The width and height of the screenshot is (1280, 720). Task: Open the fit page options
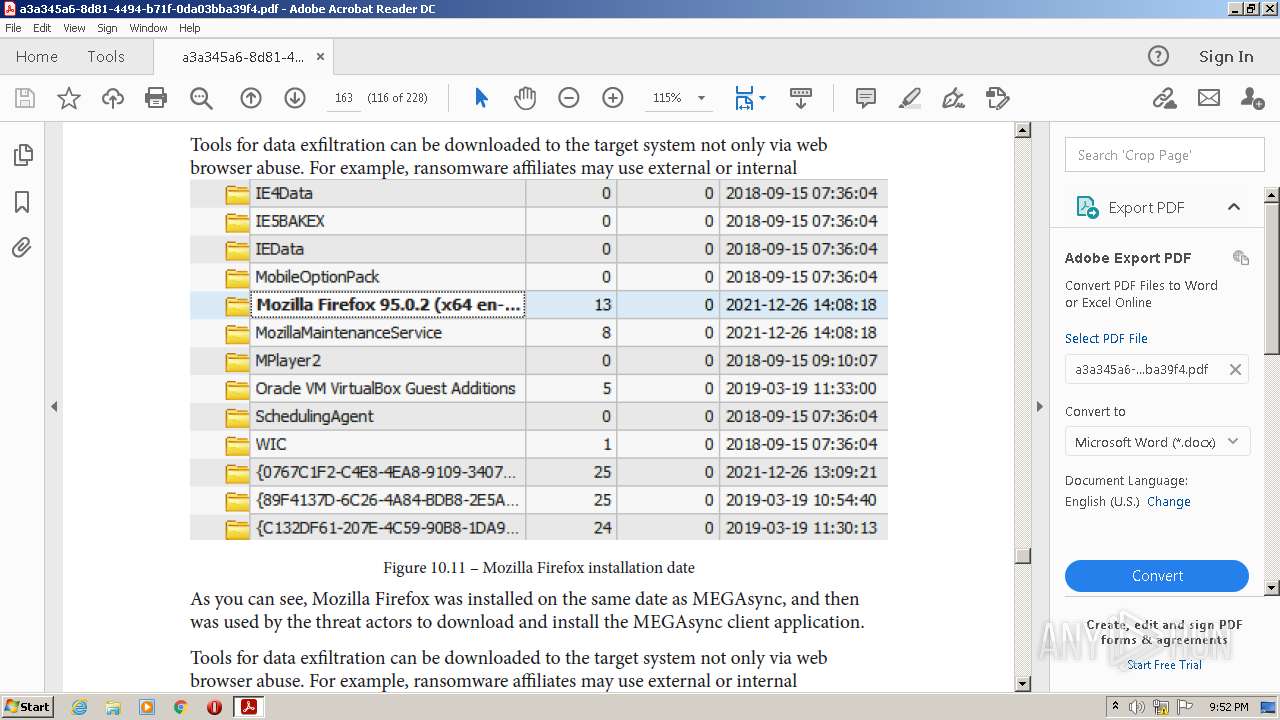point(750,98)
